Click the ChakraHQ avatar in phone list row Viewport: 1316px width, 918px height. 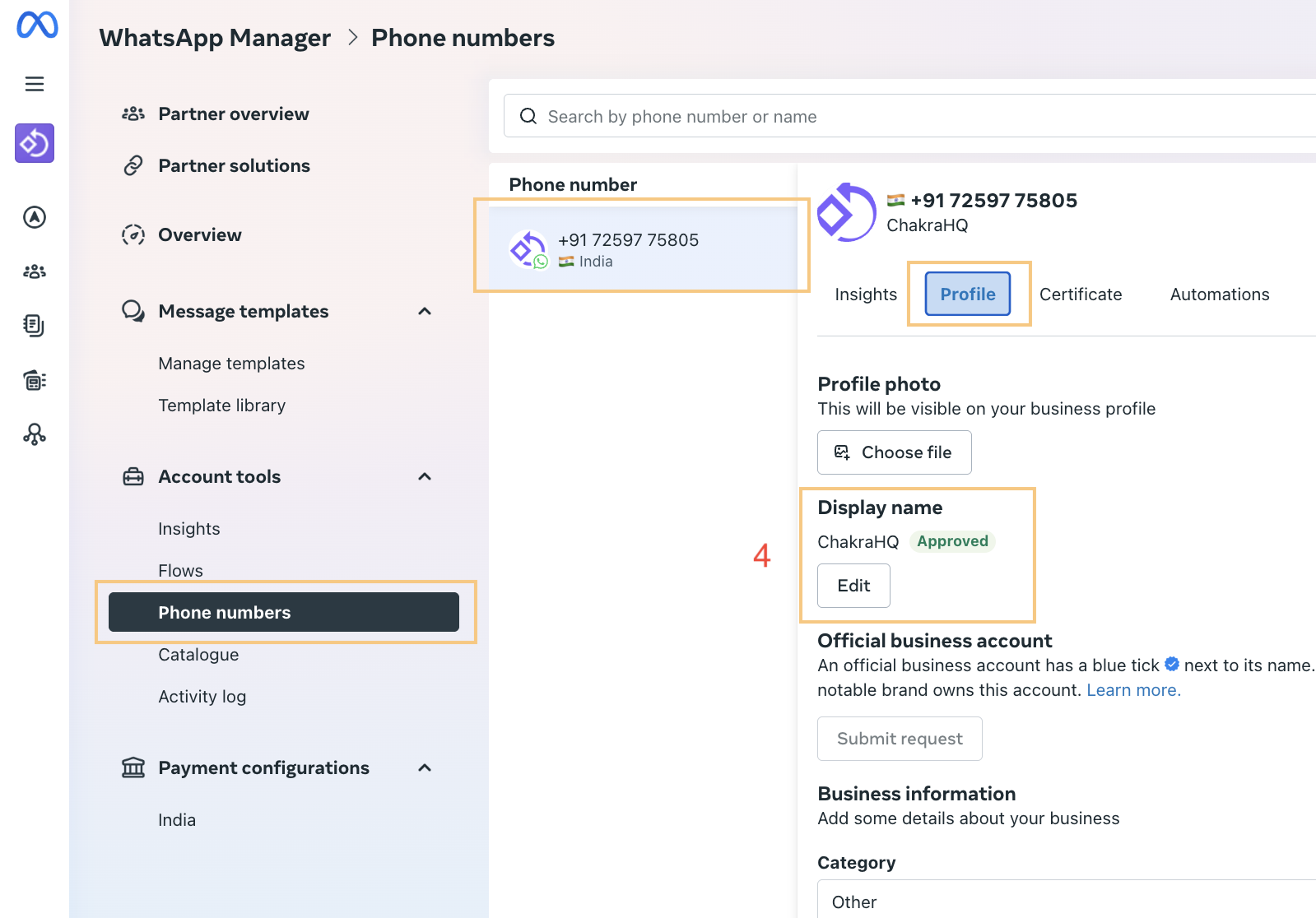(528, 249)
